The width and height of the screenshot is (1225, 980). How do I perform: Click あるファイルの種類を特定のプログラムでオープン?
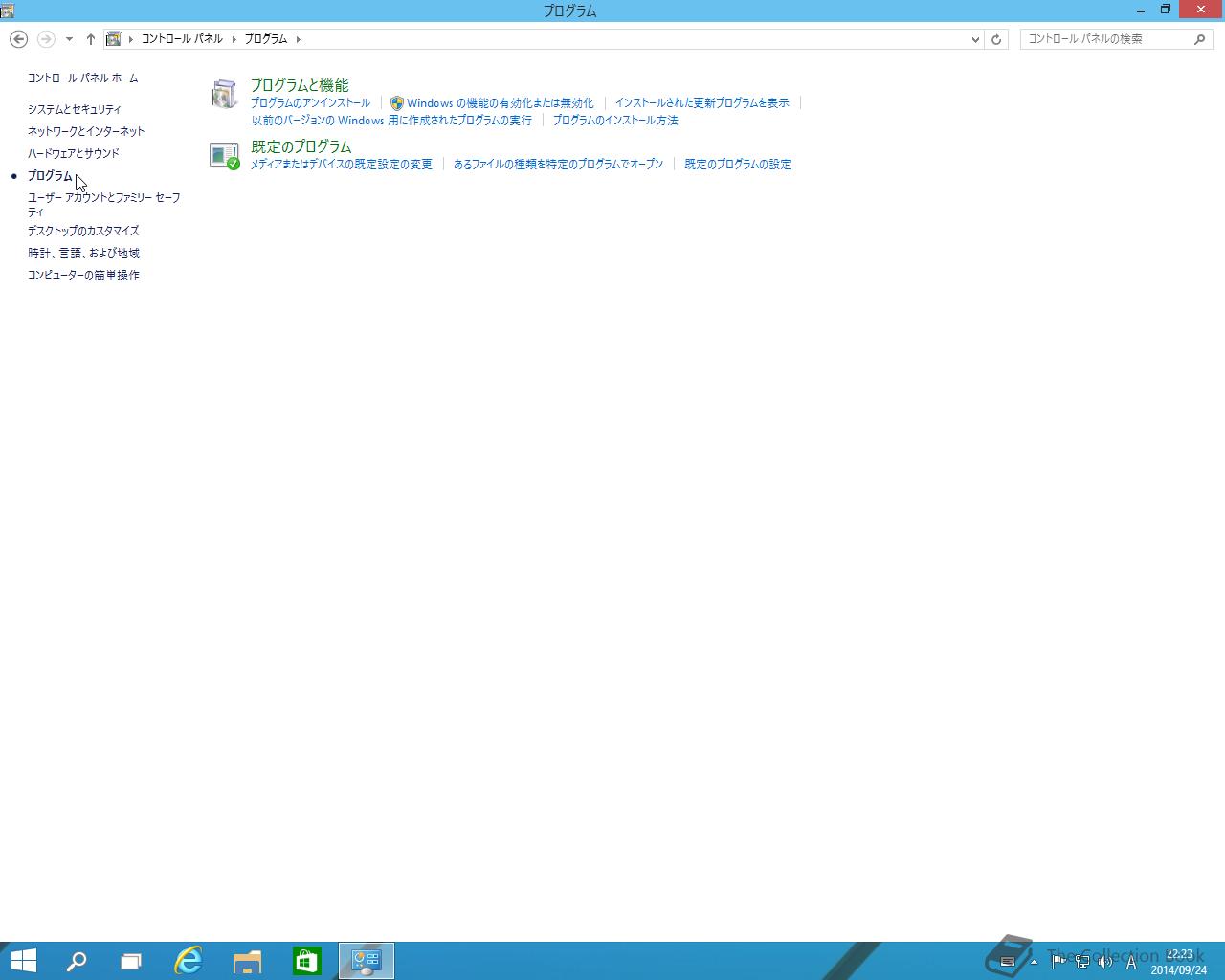click(558, 165)
